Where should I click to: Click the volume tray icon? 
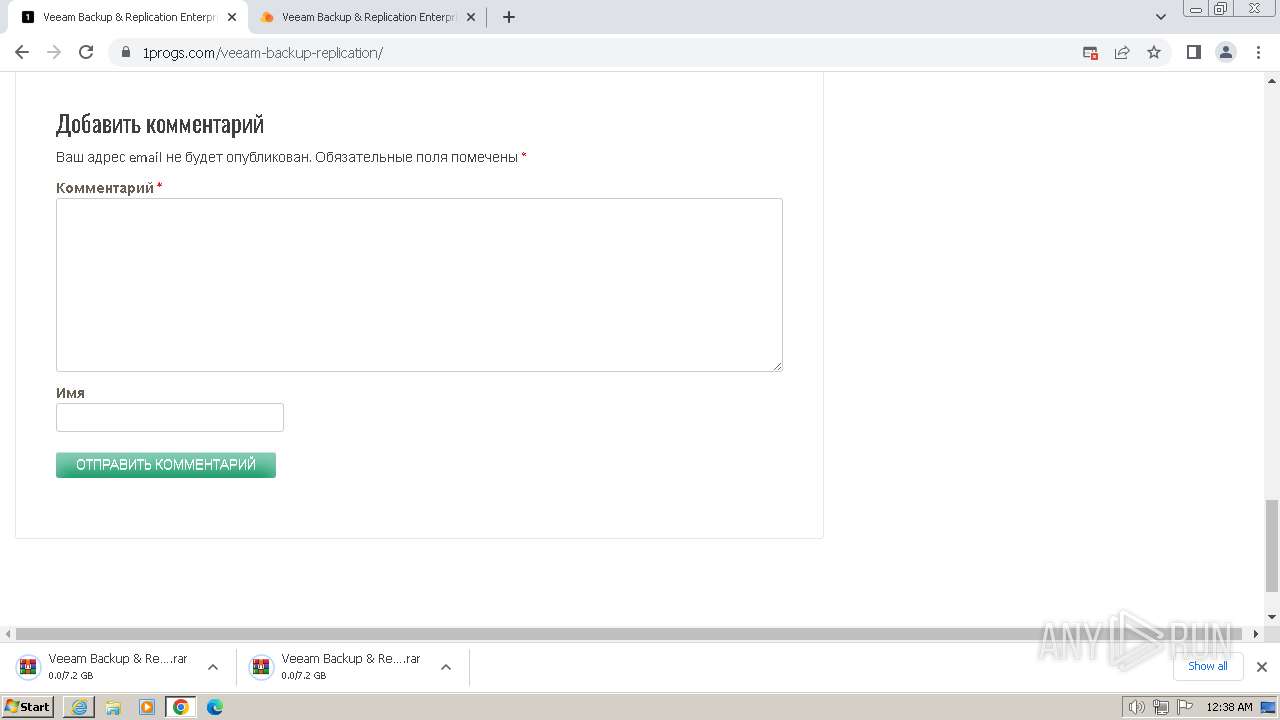click(x=1136, y=708)
